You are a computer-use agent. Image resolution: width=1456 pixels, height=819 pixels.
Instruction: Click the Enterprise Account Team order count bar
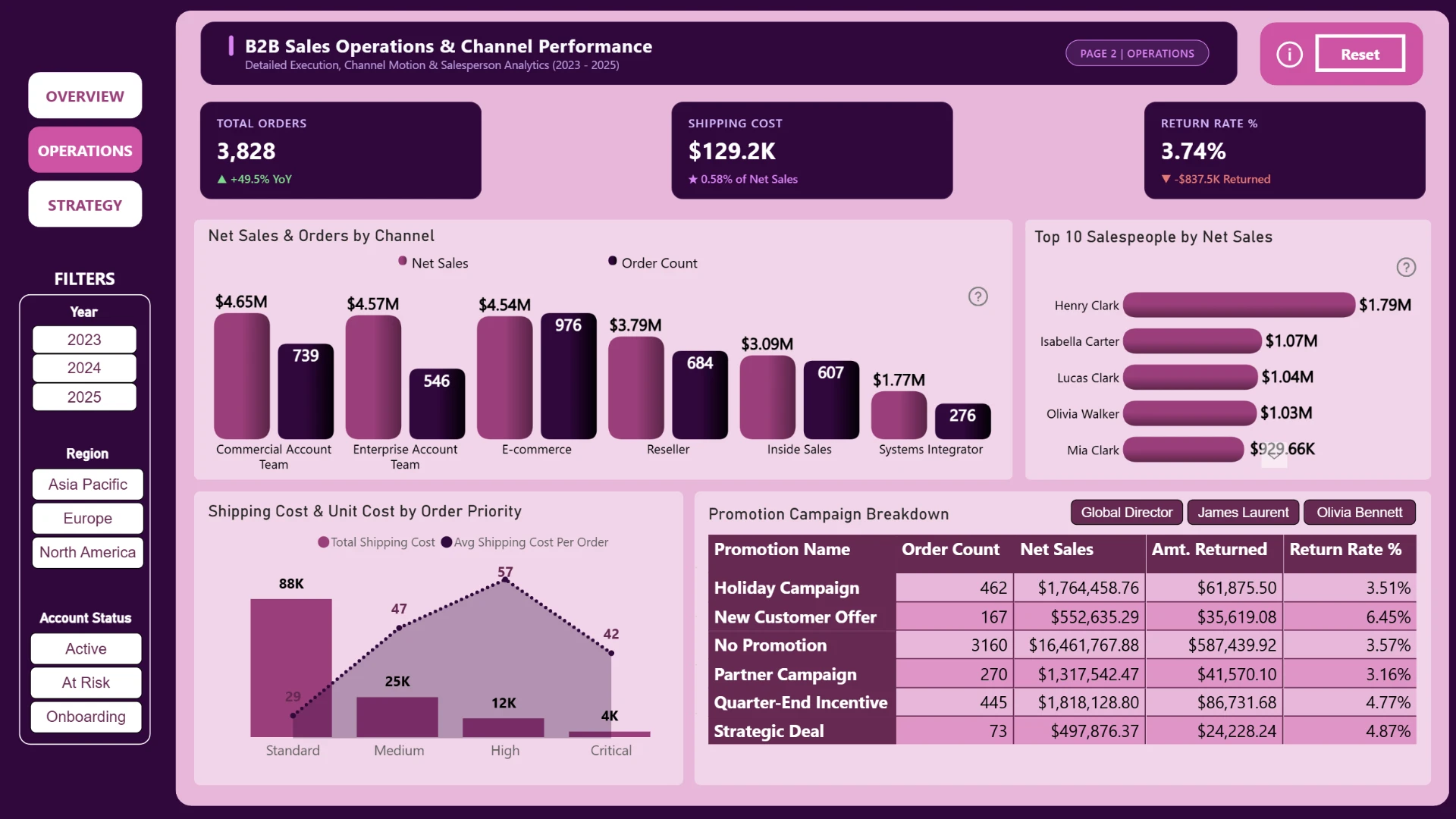click(x=437, y=404)
